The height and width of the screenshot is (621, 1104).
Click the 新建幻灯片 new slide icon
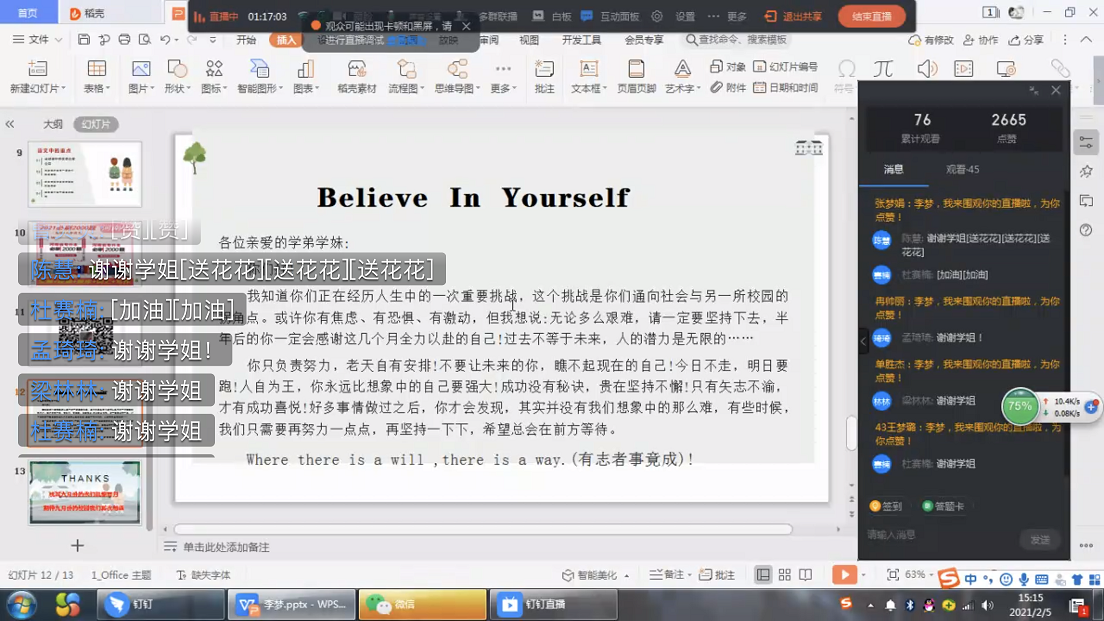[x=37, y=69]
